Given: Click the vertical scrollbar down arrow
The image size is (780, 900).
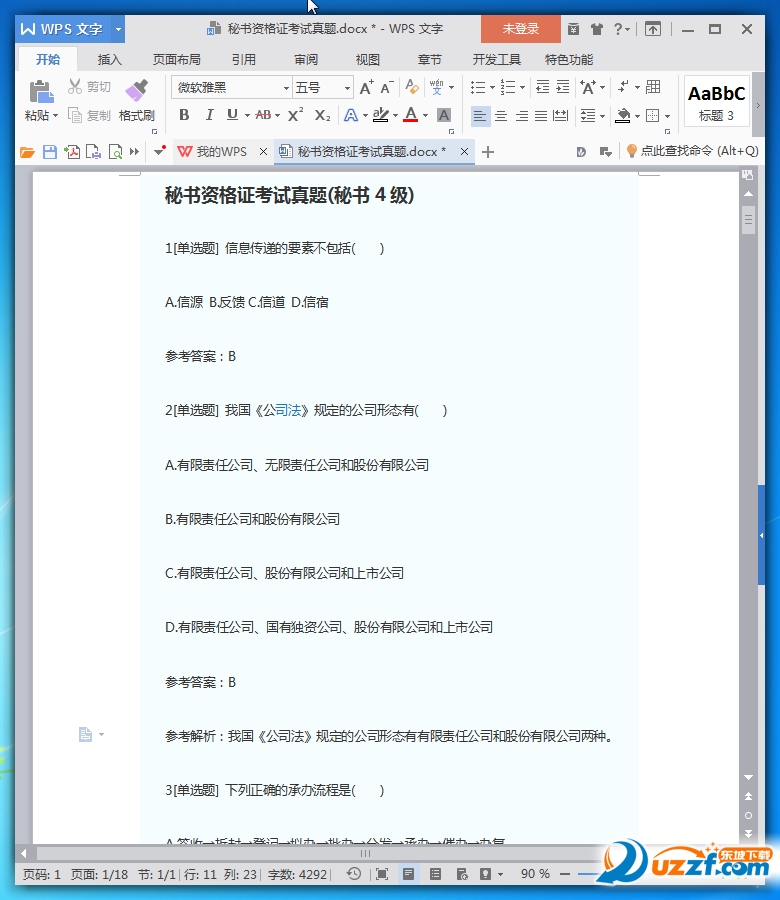Looking at the screenshot, I should tap(748, 777).
